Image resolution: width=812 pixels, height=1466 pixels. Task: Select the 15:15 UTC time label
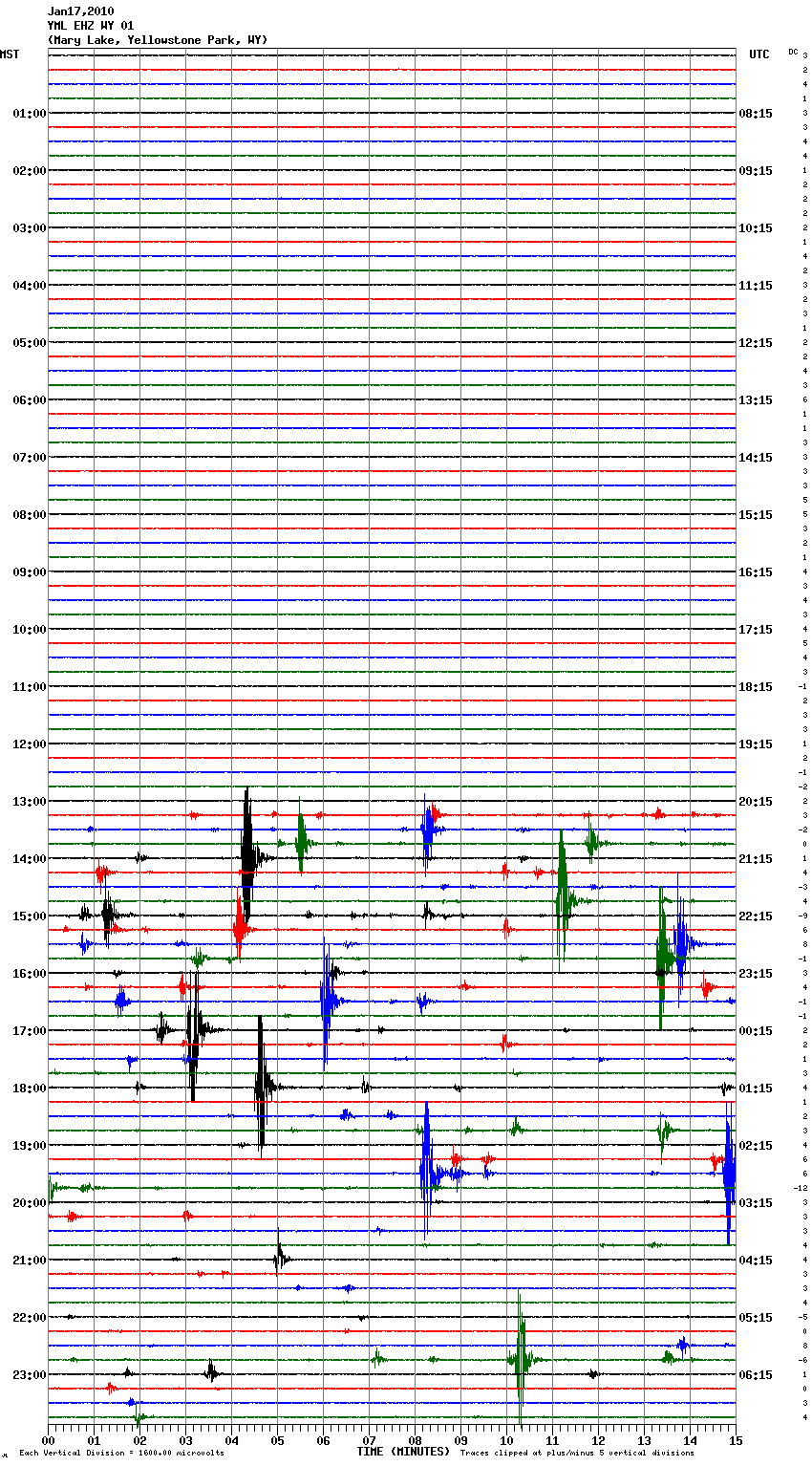coord(756,515)
